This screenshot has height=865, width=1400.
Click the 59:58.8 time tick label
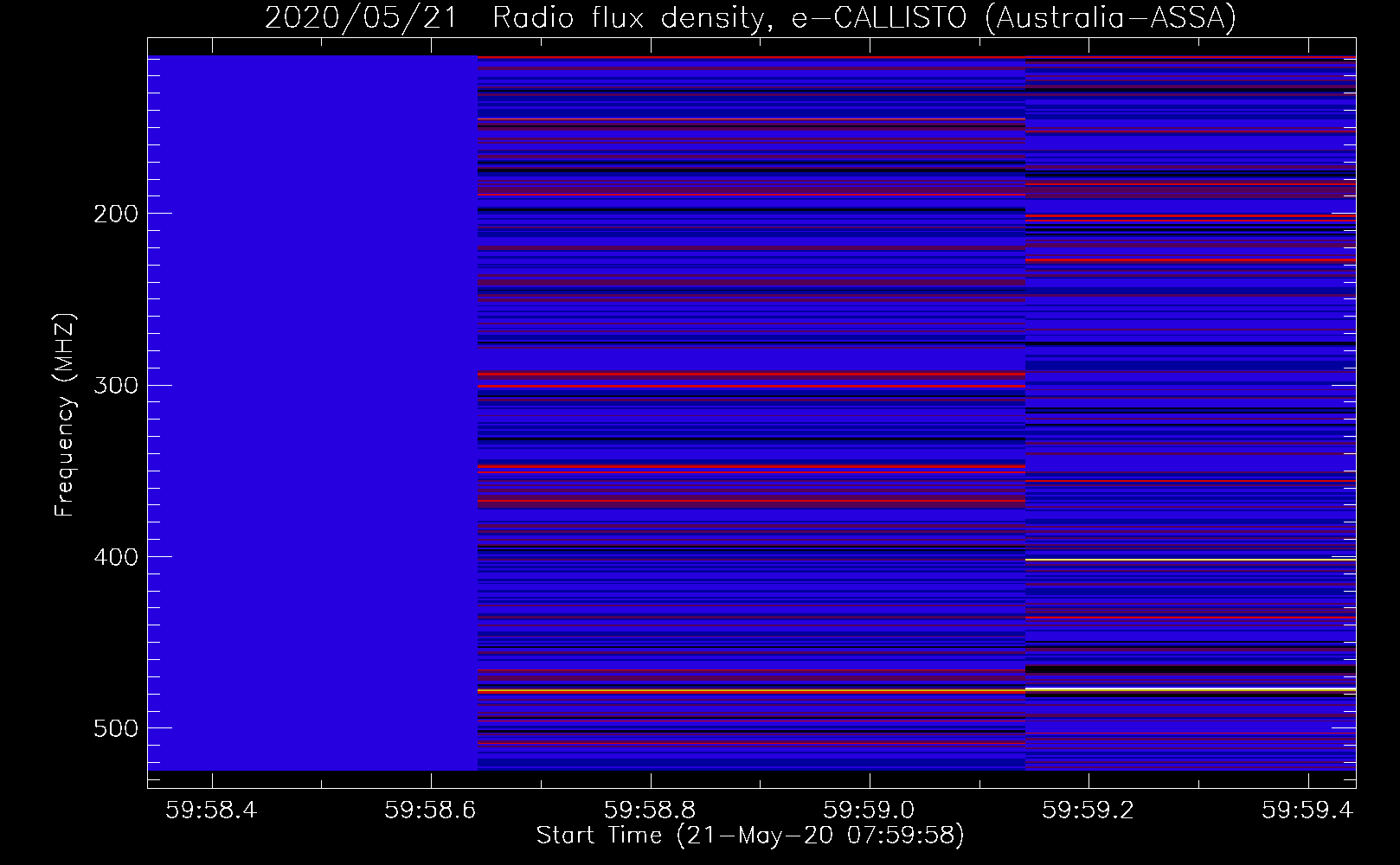(x=649, y=810)
